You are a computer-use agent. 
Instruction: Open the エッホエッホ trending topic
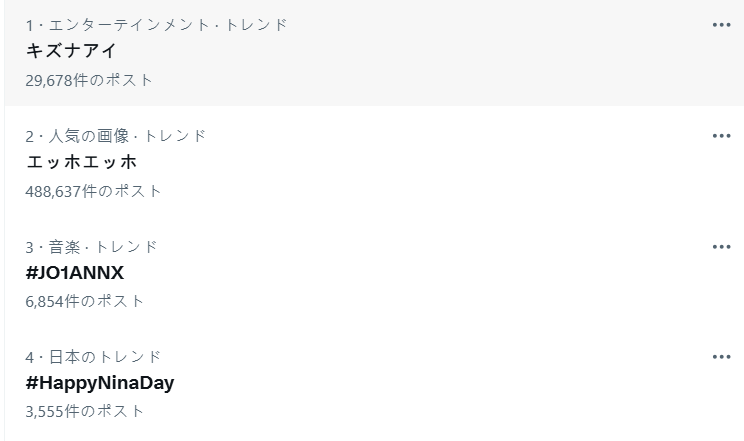click(81, 162)
